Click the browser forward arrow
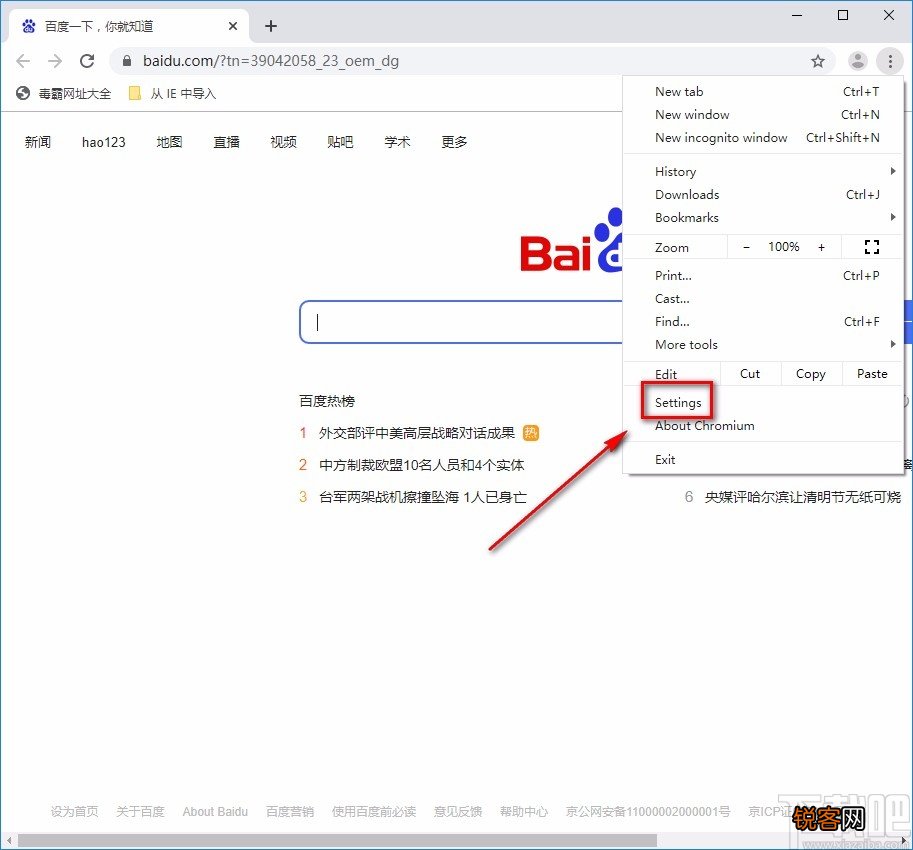Image resolution: width=913 pixels, height=850 pixels. point(55,61)
